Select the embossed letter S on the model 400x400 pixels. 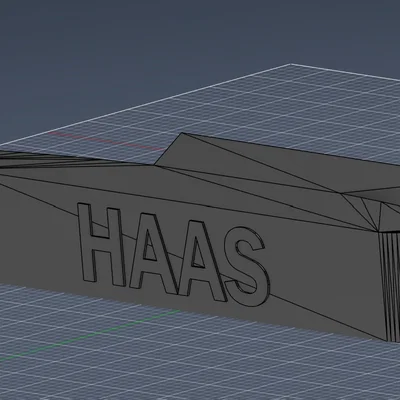pos(246,267)
